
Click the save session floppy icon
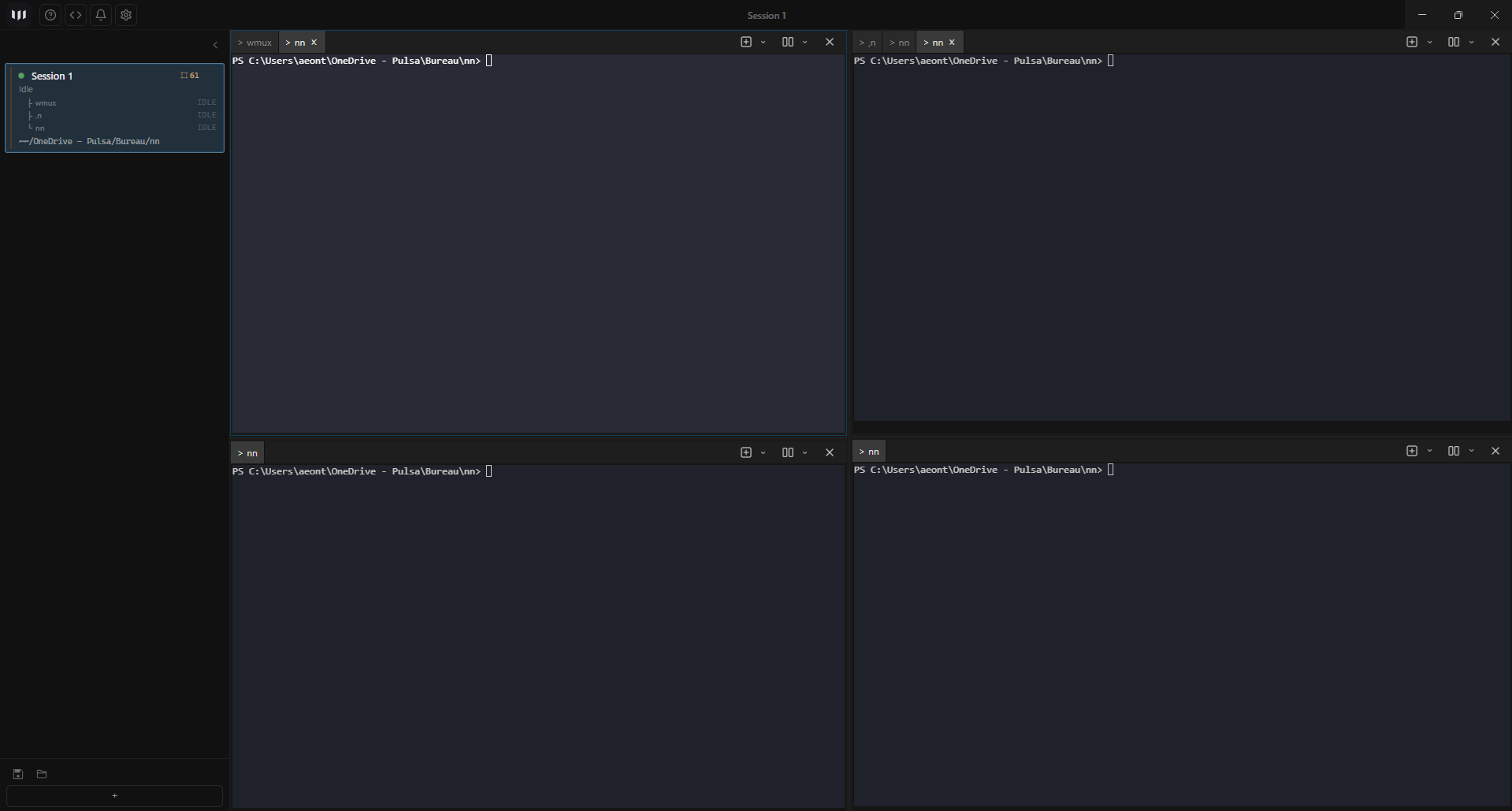tap(18, 774)
